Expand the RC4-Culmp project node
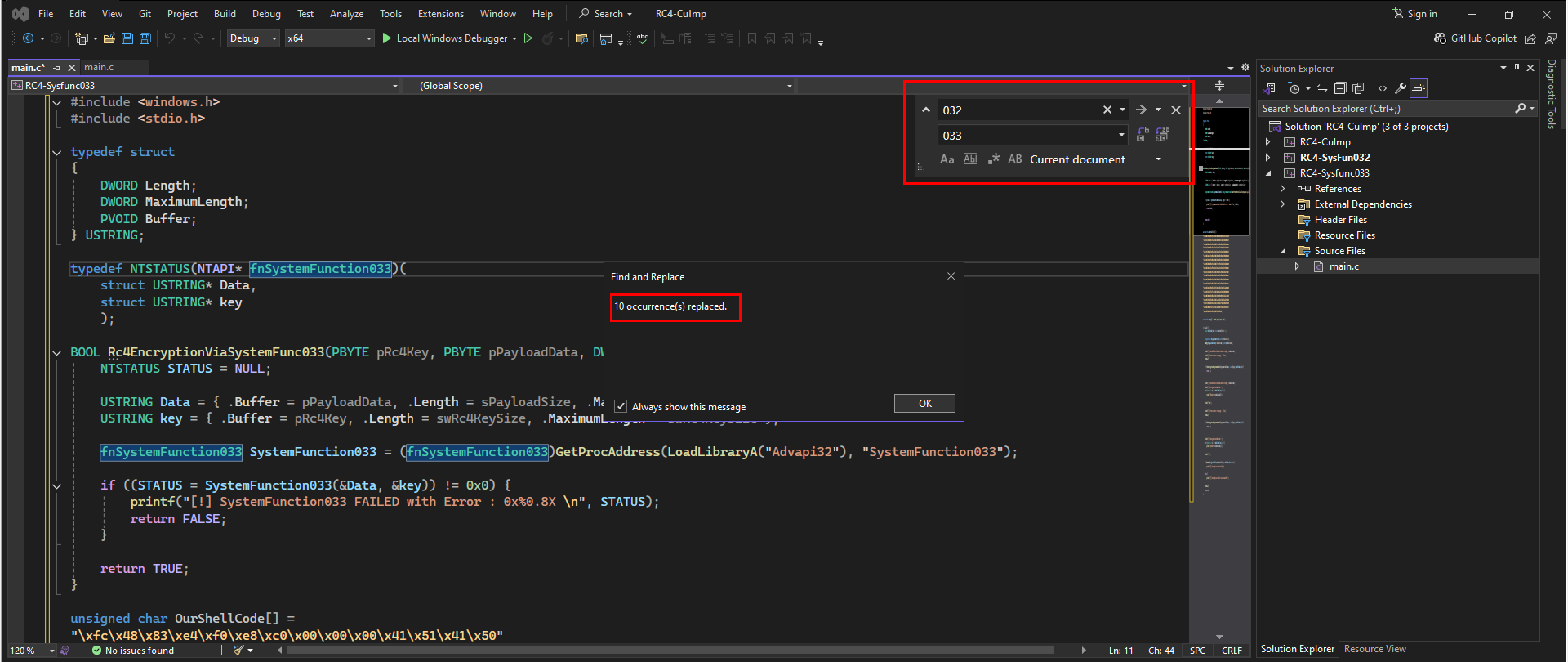 point(1267,142)
